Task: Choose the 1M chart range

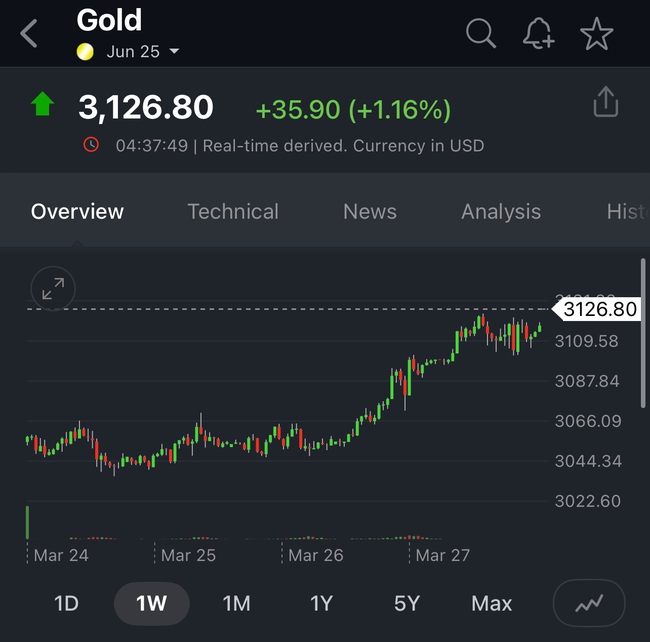Action: tap(236, 603)
